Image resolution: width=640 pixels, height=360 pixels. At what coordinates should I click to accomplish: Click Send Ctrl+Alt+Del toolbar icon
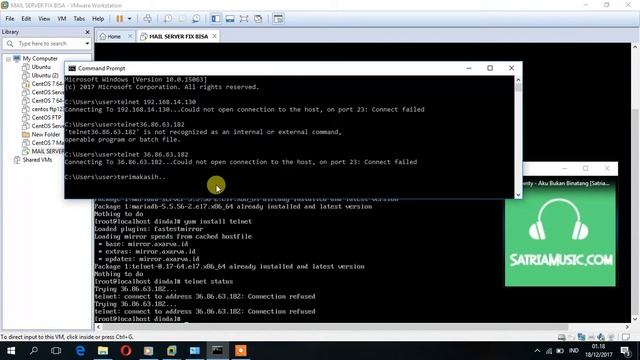point(148,19)
